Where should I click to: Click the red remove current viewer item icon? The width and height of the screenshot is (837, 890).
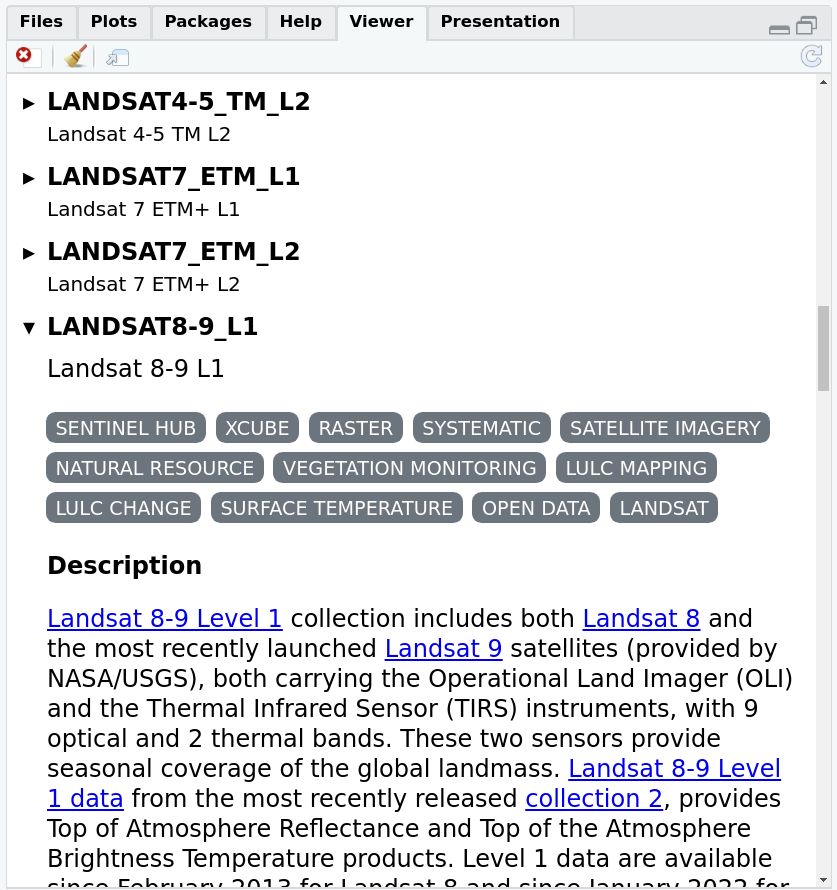pyautogui.click(x=24, y=56)
